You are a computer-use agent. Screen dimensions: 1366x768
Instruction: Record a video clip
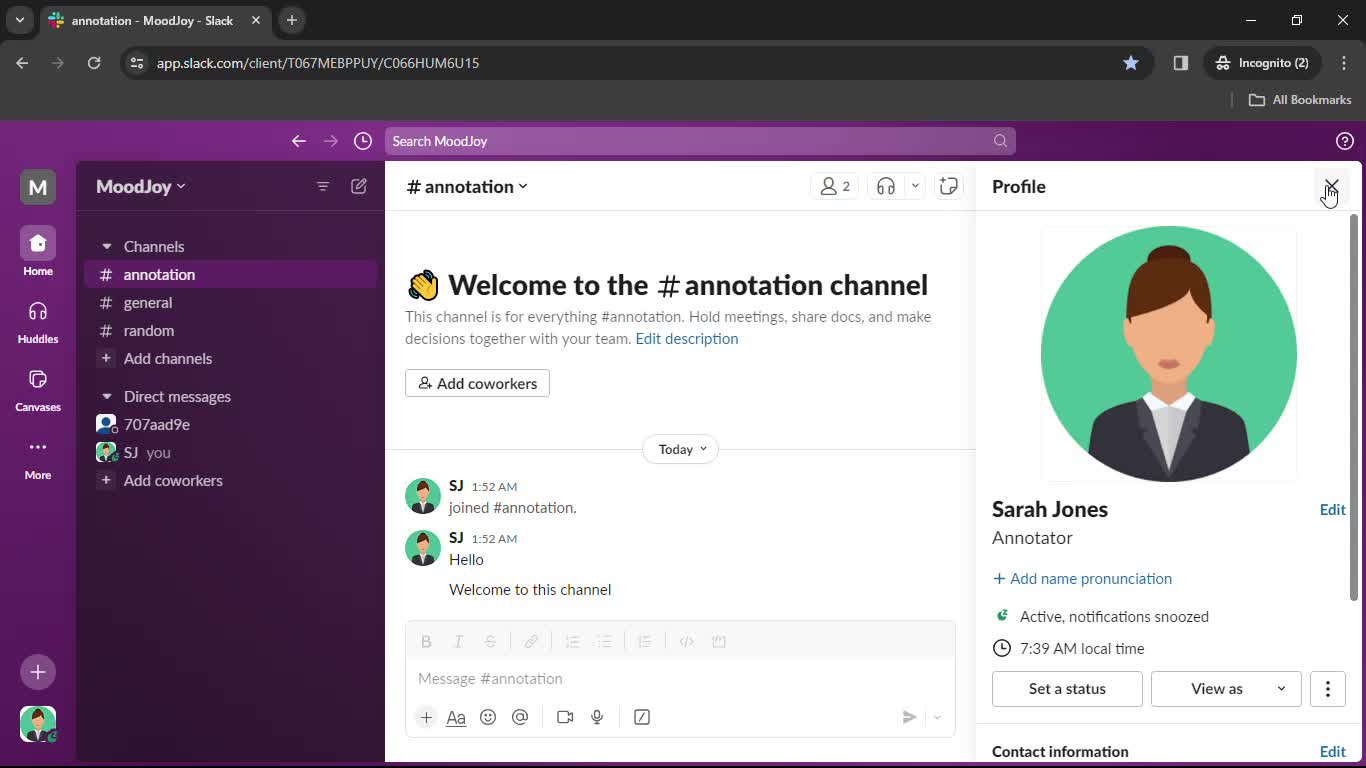pos(565,717)
